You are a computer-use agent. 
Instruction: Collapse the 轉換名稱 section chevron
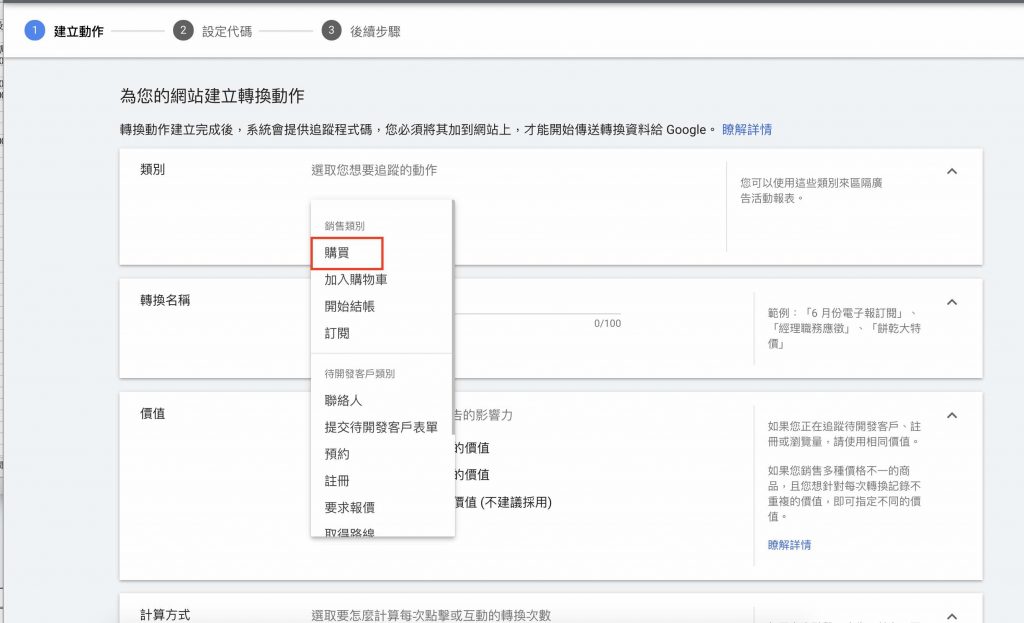click(x=951, y=302)
